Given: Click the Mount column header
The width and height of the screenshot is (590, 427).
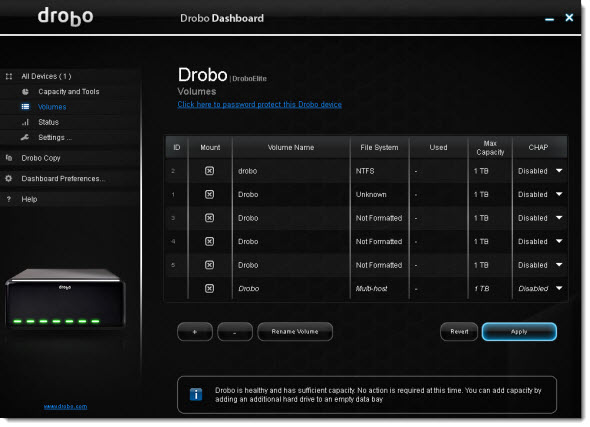Looking at the screenshot, I should tap(210, 147).
